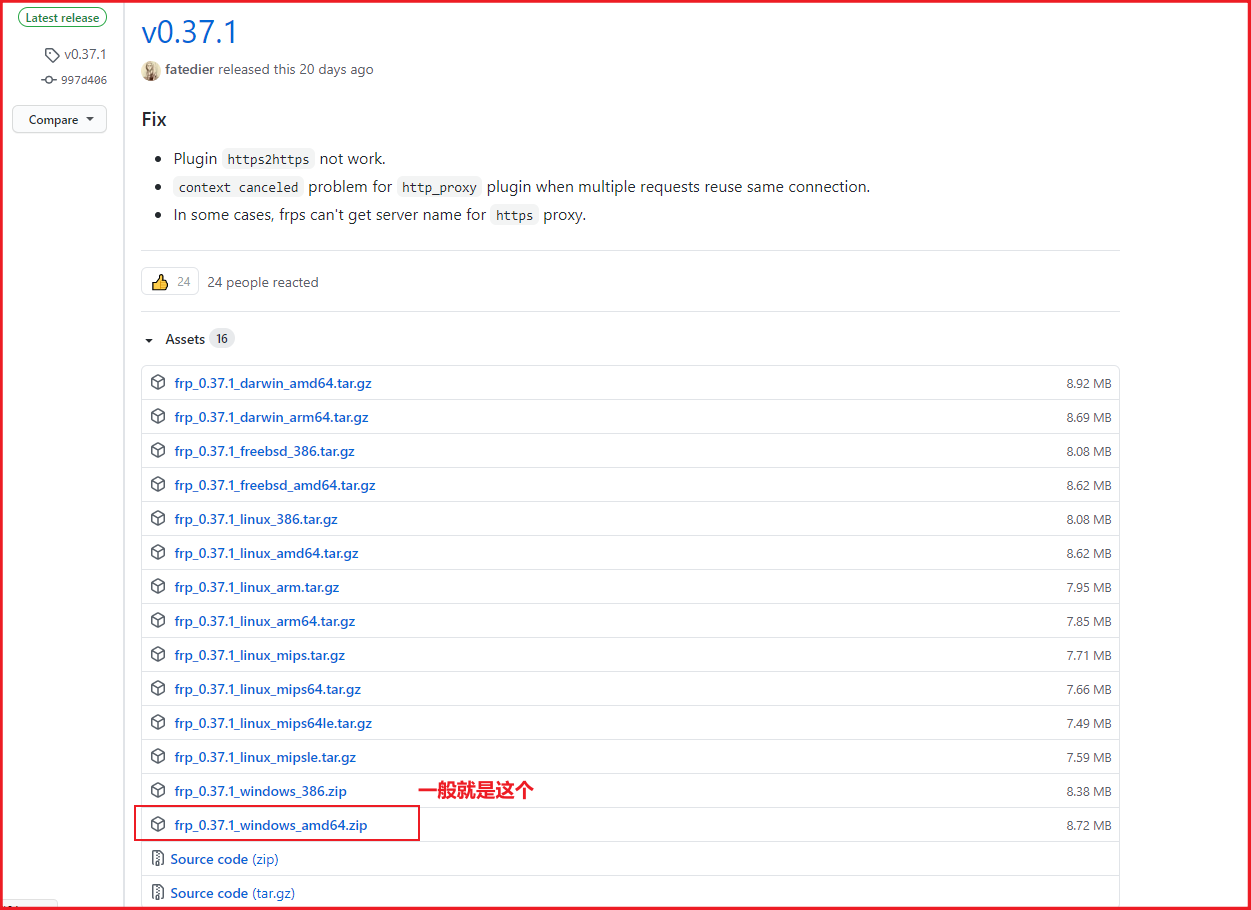Click the tag icon beside v0.37.1 in sidebar
The image size is (1251, 910).
(x=51, y=54)
